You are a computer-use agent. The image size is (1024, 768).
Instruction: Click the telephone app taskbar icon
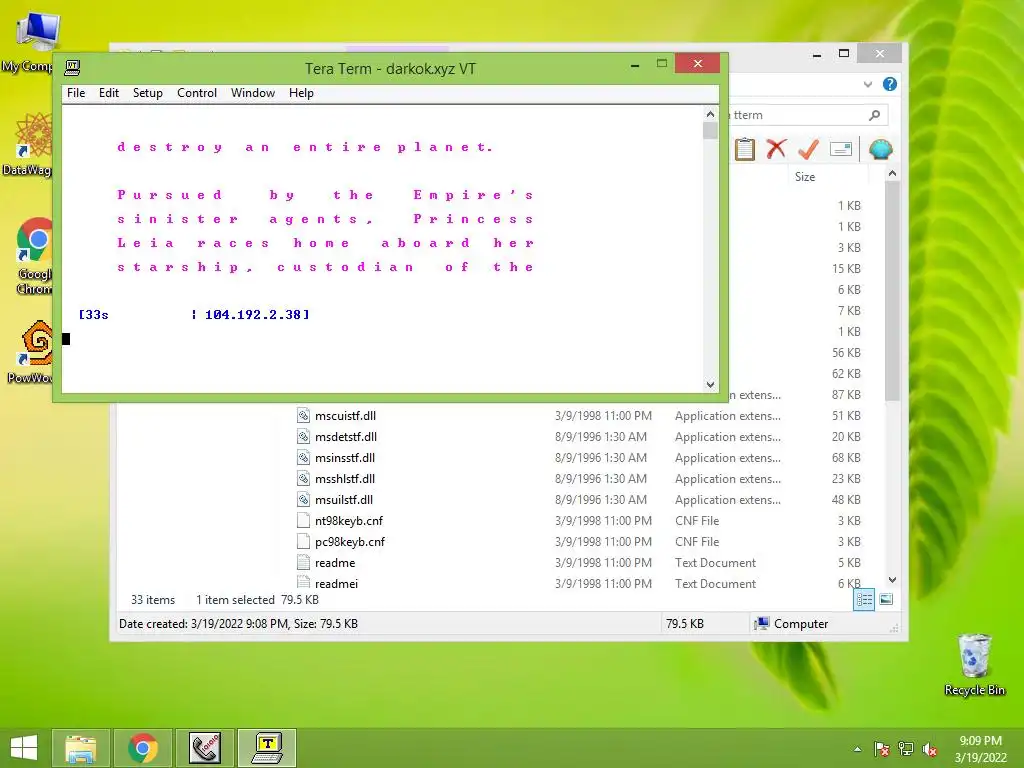[204, 748]
